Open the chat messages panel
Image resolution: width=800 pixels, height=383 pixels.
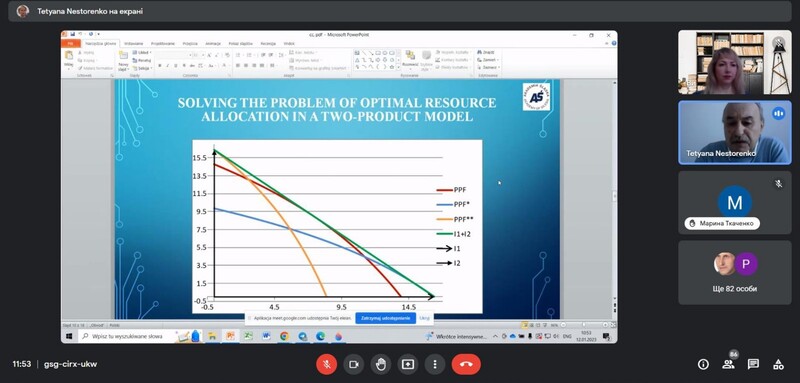(x=753, y=364)
